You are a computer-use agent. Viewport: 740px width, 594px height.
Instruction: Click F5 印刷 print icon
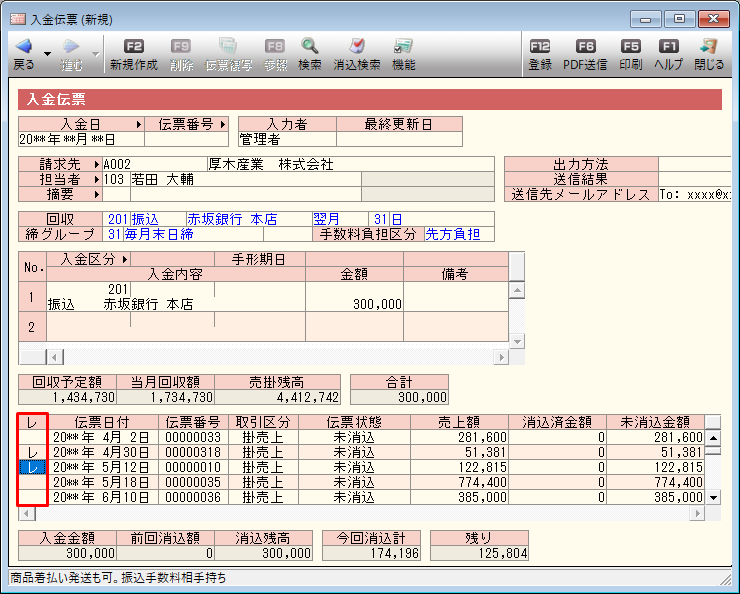[x=631, y=46]
